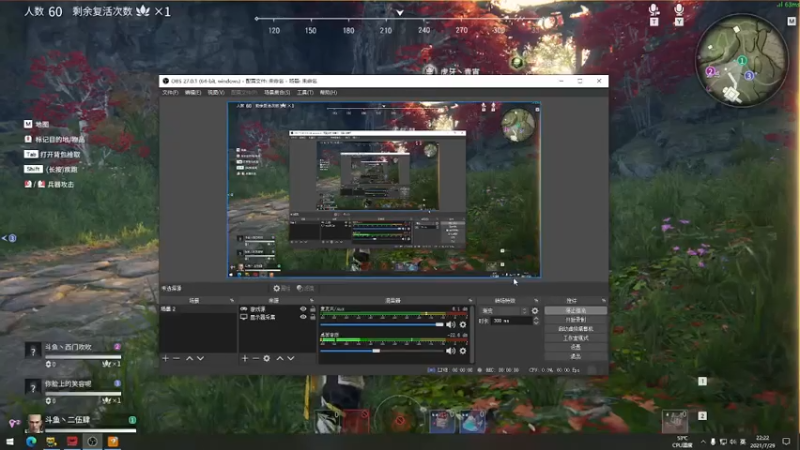Open Microsoft Edge from the taskbar
The image size is (800, 450).
[31, 441]
